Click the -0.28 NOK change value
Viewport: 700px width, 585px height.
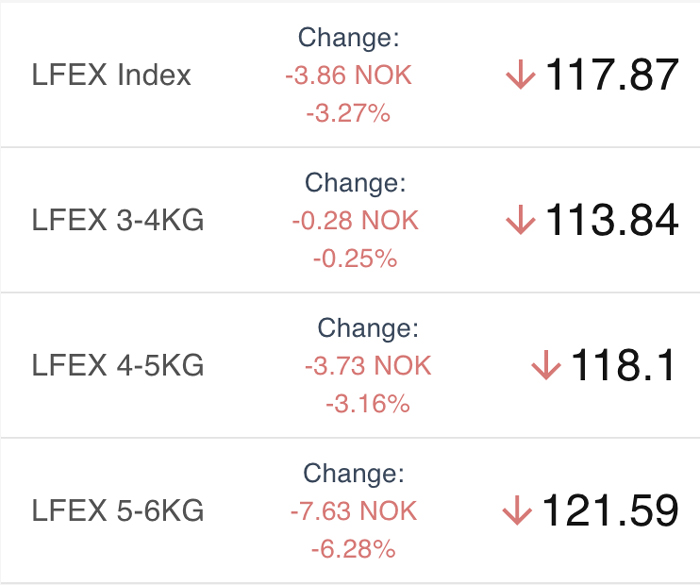(x=355, y=220)
